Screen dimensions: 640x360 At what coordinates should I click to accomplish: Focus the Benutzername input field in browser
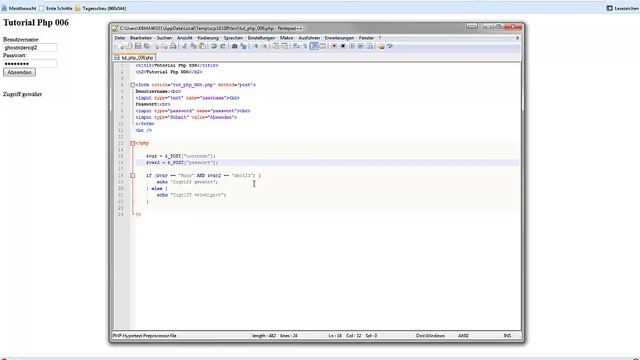point(30,47)
